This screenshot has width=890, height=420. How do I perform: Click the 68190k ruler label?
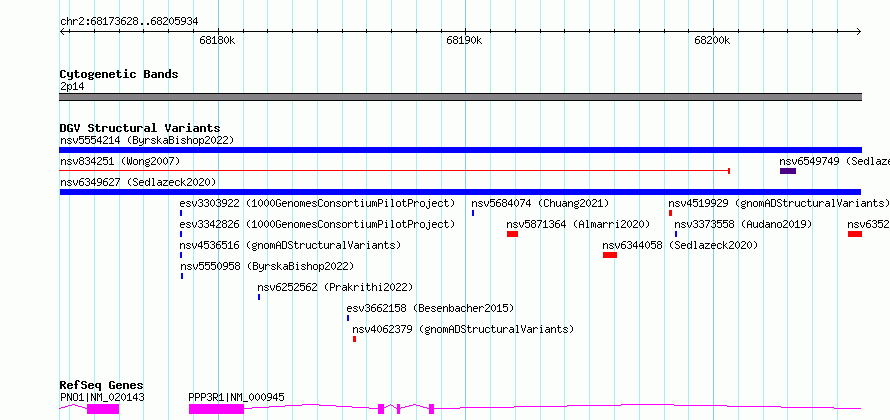pyautogui.click(x=464, y=41)
